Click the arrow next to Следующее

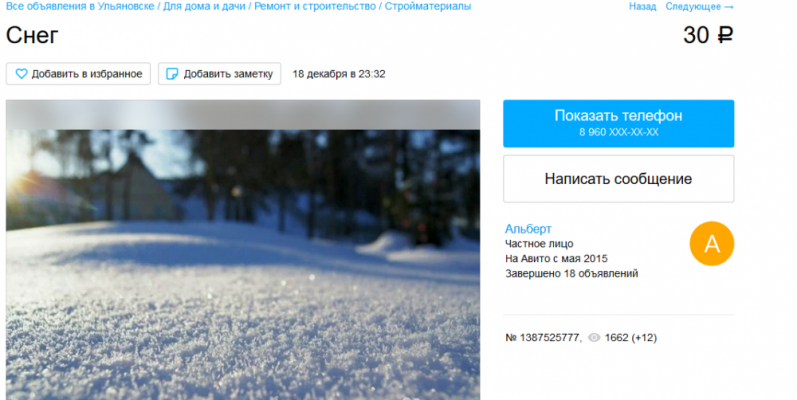729,7
